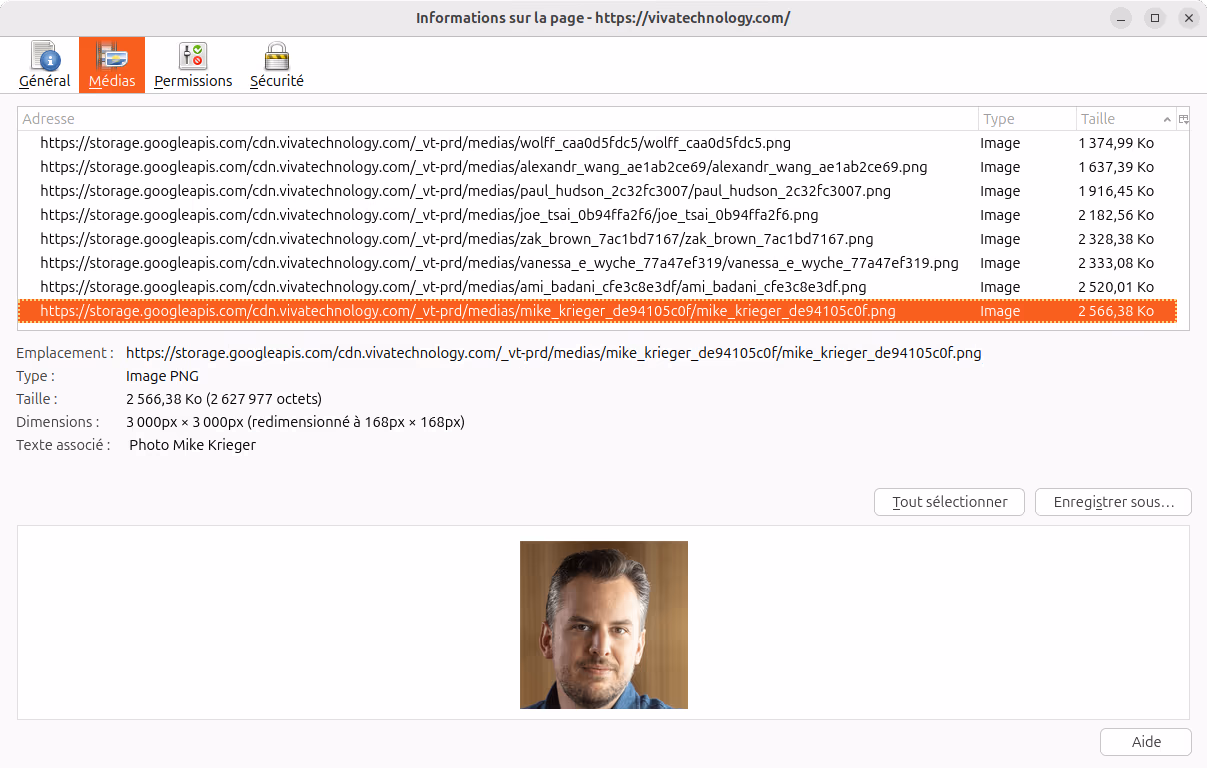
Task: Select the paul_hudson_2c32fc3007.png row
Action: pyautogui.click(x=598, y=191)
